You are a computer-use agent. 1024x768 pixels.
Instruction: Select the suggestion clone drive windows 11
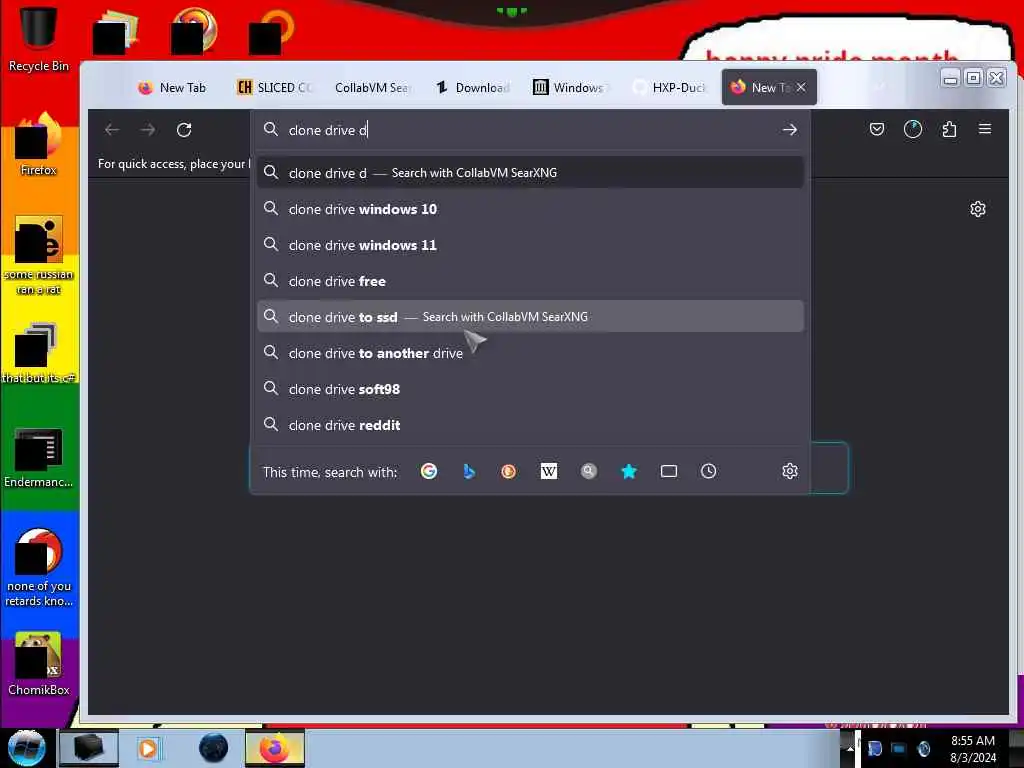530,245
